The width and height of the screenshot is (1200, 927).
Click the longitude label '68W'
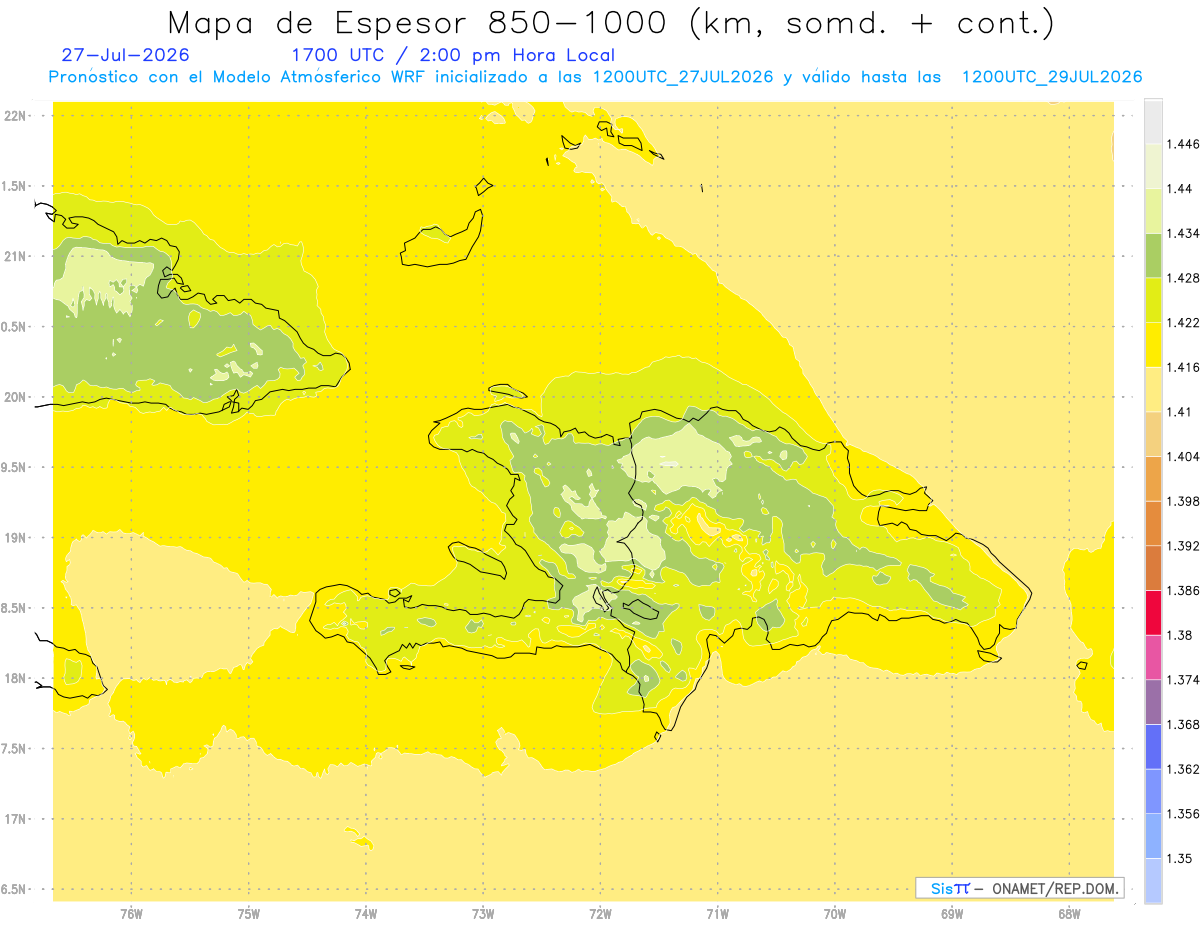pos(1069,914)
